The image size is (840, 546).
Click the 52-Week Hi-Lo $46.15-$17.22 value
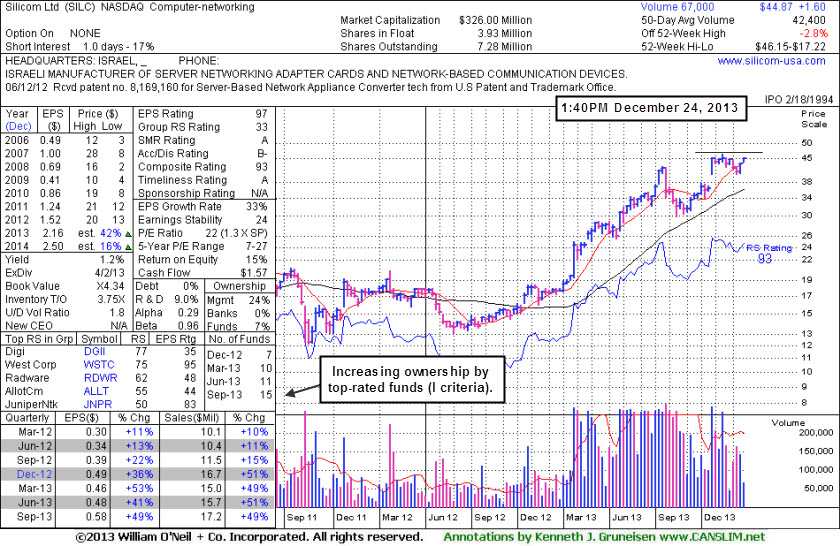(x=791, y=47)
